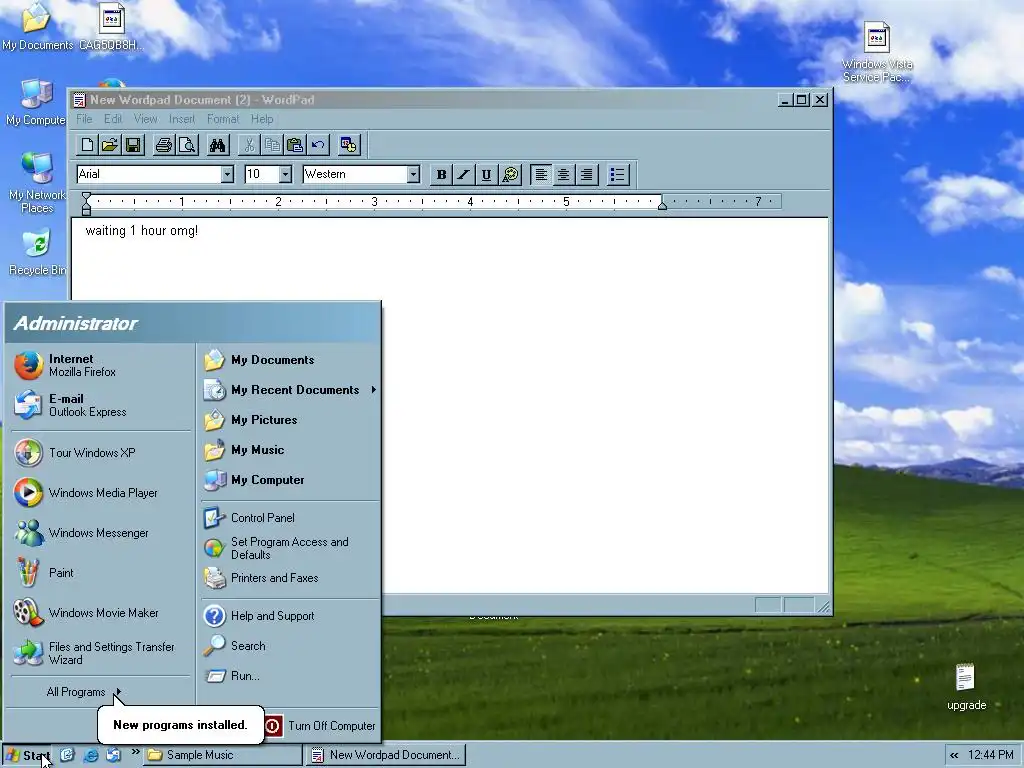Open the Run... dialog
This screenshot has width=1024, height=768.
(x=290, y=676)
